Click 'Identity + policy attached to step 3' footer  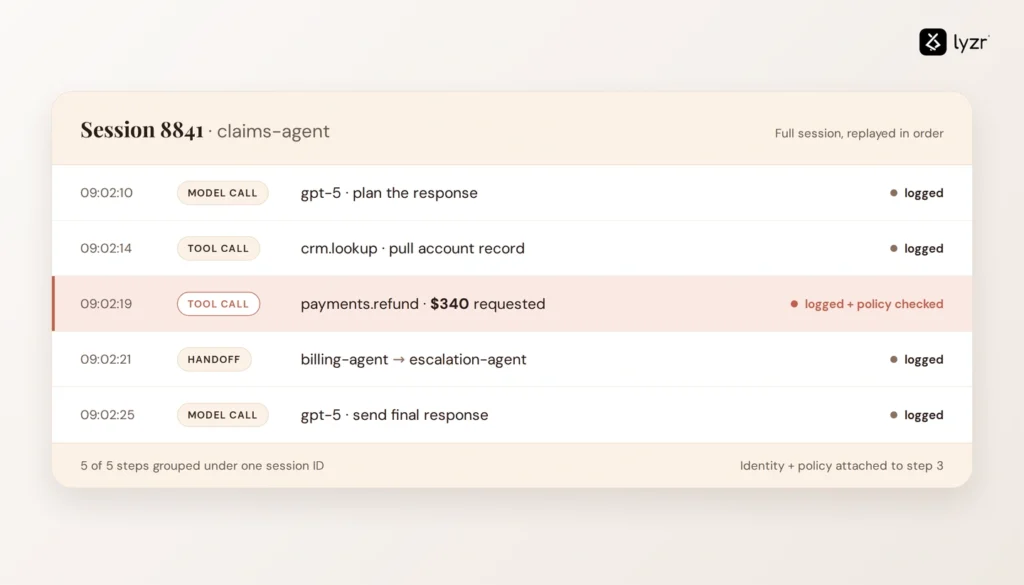point(841,466)
